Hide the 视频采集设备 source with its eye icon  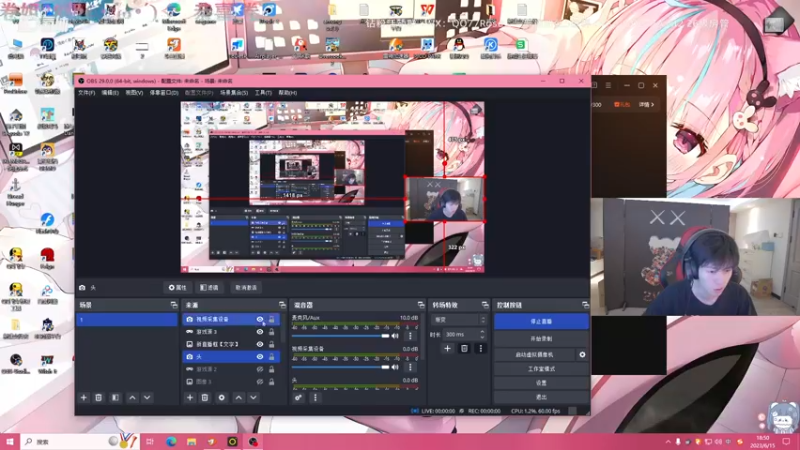pos(260,319)
